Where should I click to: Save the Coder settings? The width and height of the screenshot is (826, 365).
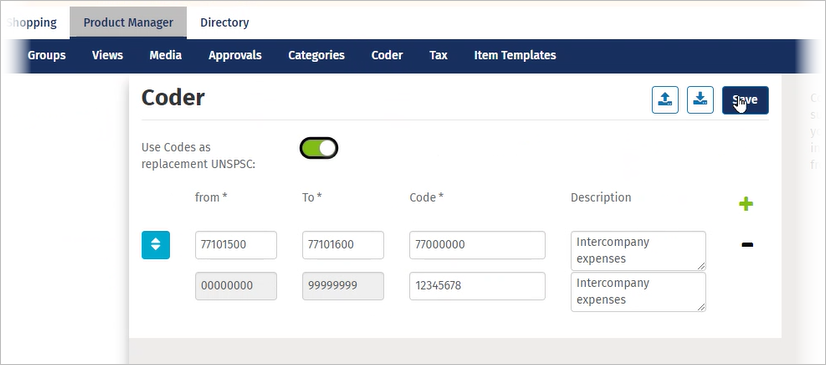coord(745,100)
